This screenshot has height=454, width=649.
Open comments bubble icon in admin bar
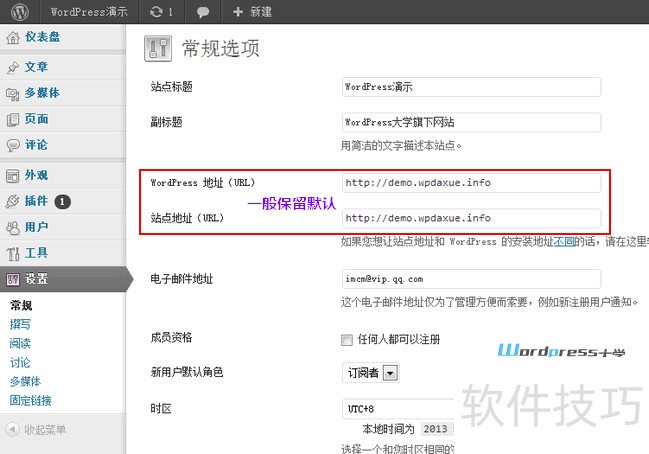coord(202,12)
